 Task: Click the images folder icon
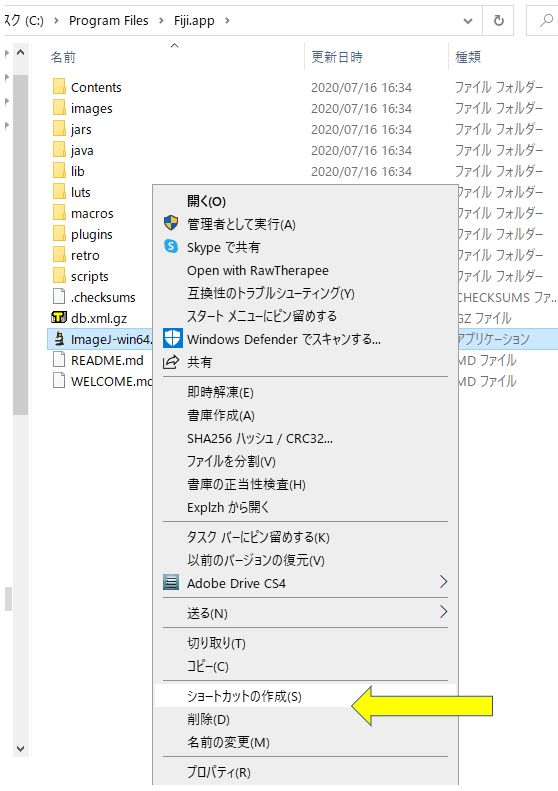(x=59, y=108)
